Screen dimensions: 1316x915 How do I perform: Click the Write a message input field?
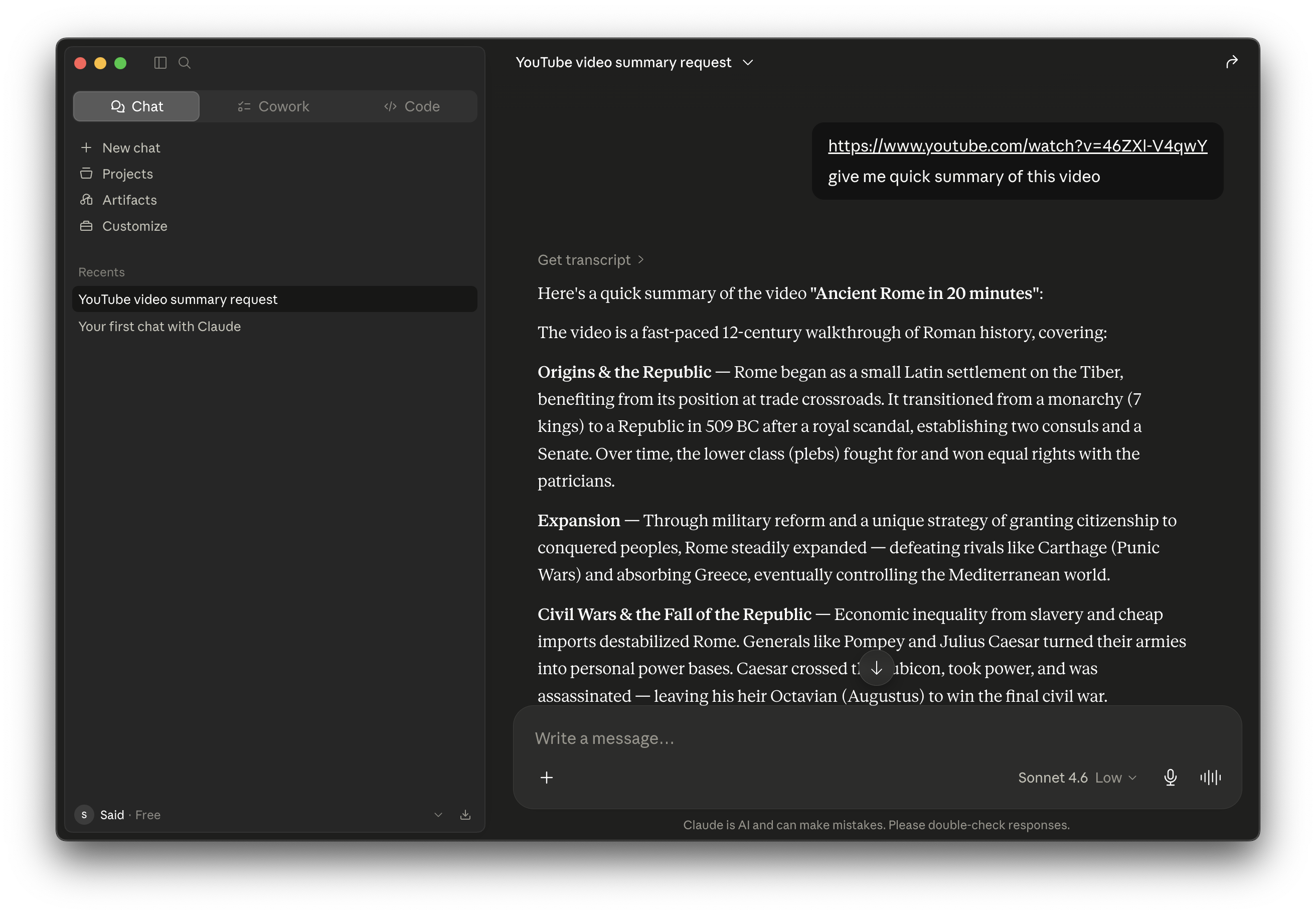click(x=877, y=738)
